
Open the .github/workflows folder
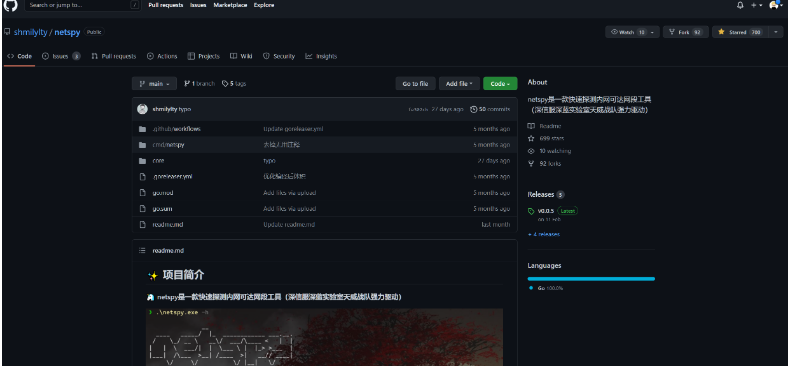pyautogui.click(x=176, y=129)
